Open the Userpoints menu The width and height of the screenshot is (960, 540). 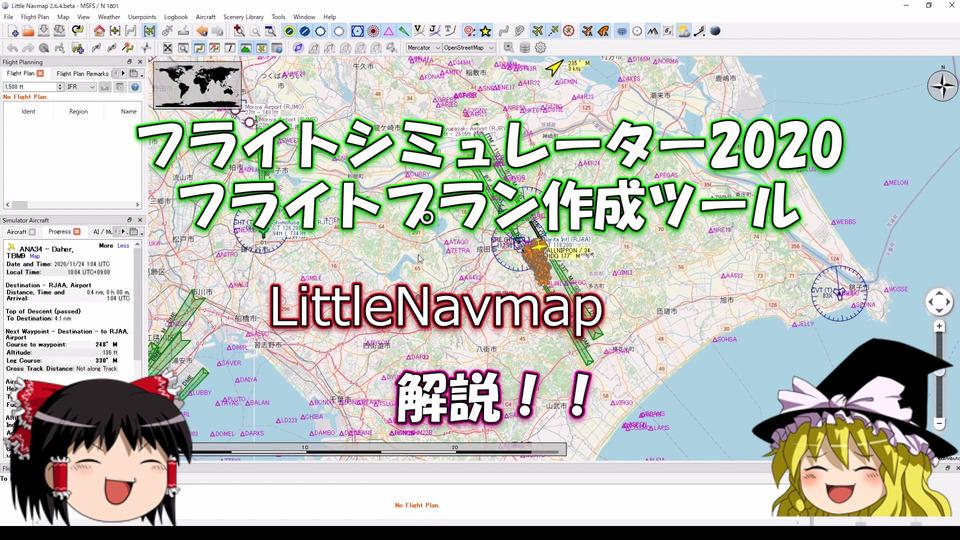pos(142,17)
